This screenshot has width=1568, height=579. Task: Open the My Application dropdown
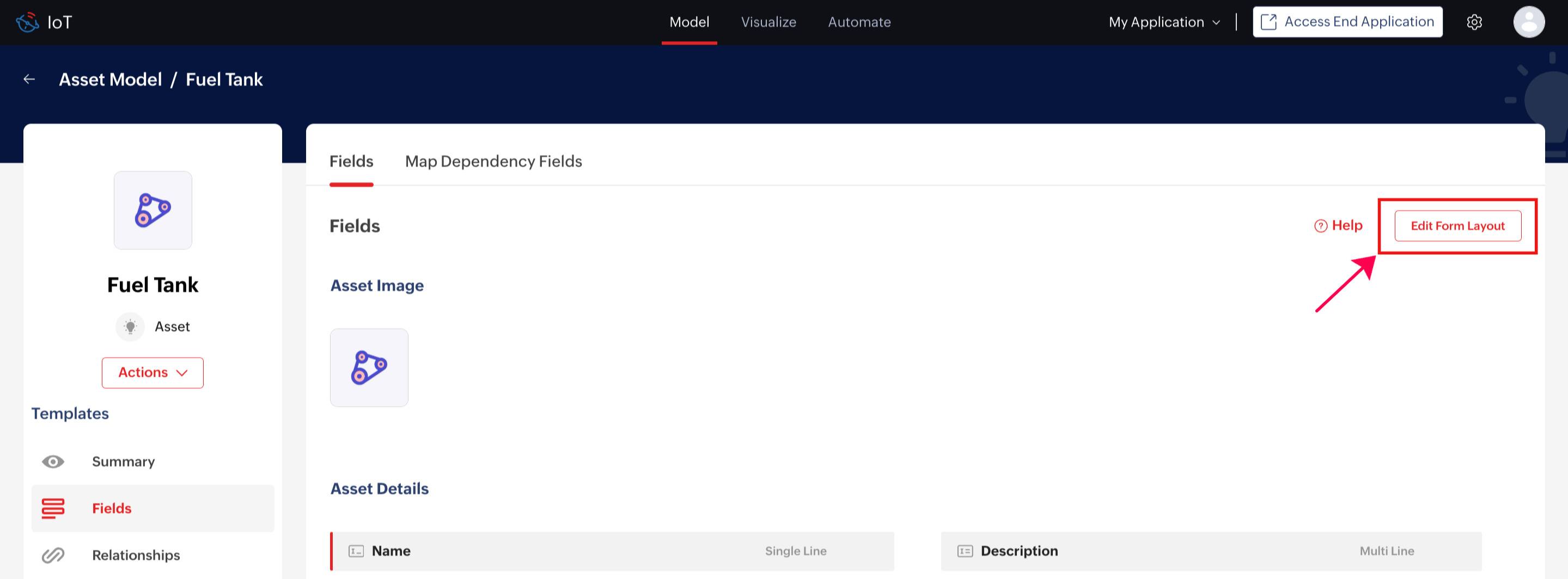coord(1164,22)
